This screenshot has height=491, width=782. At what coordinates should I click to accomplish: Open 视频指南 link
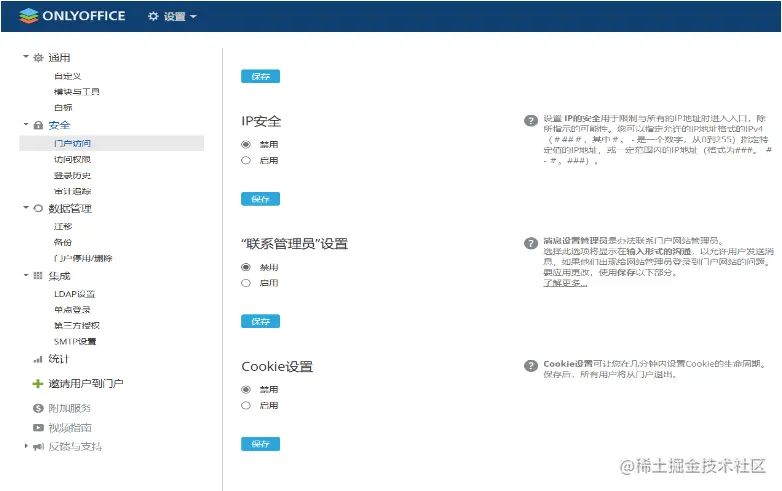(70, 428)
